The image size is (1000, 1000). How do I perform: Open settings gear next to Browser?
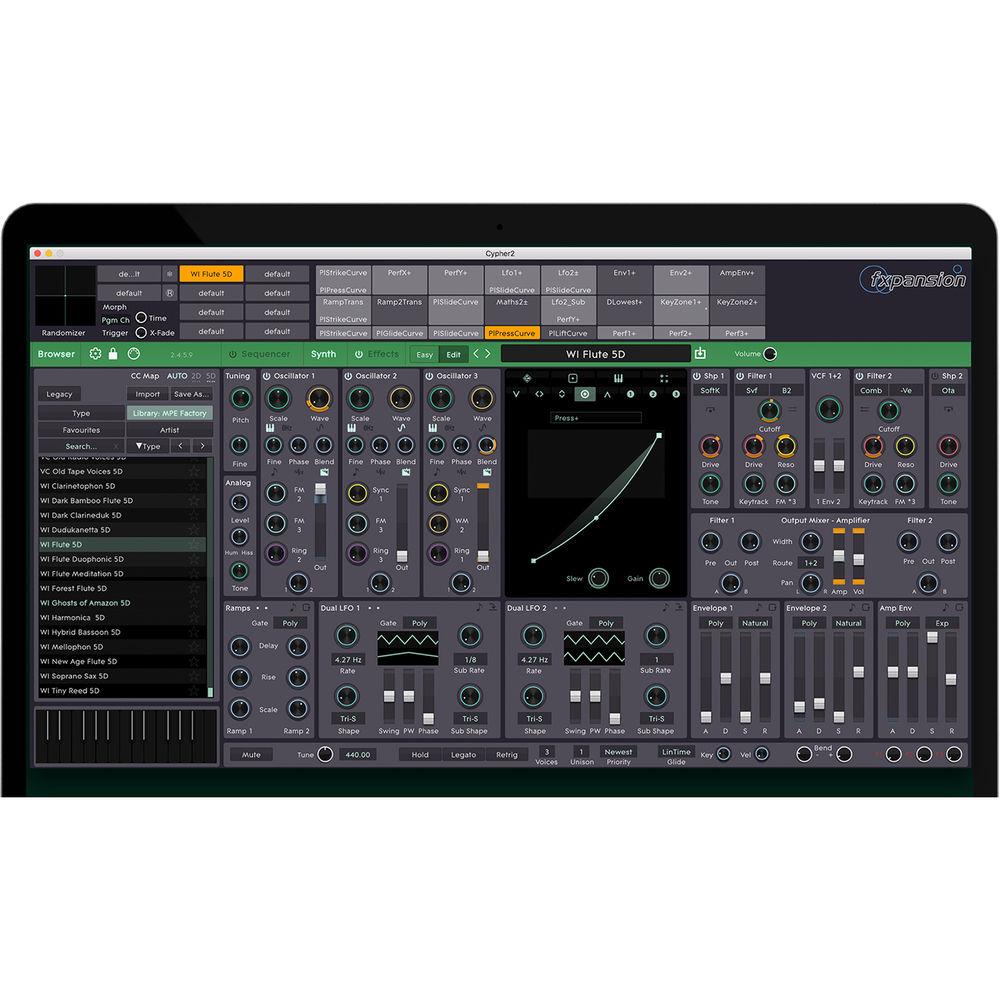pos(96,354)
